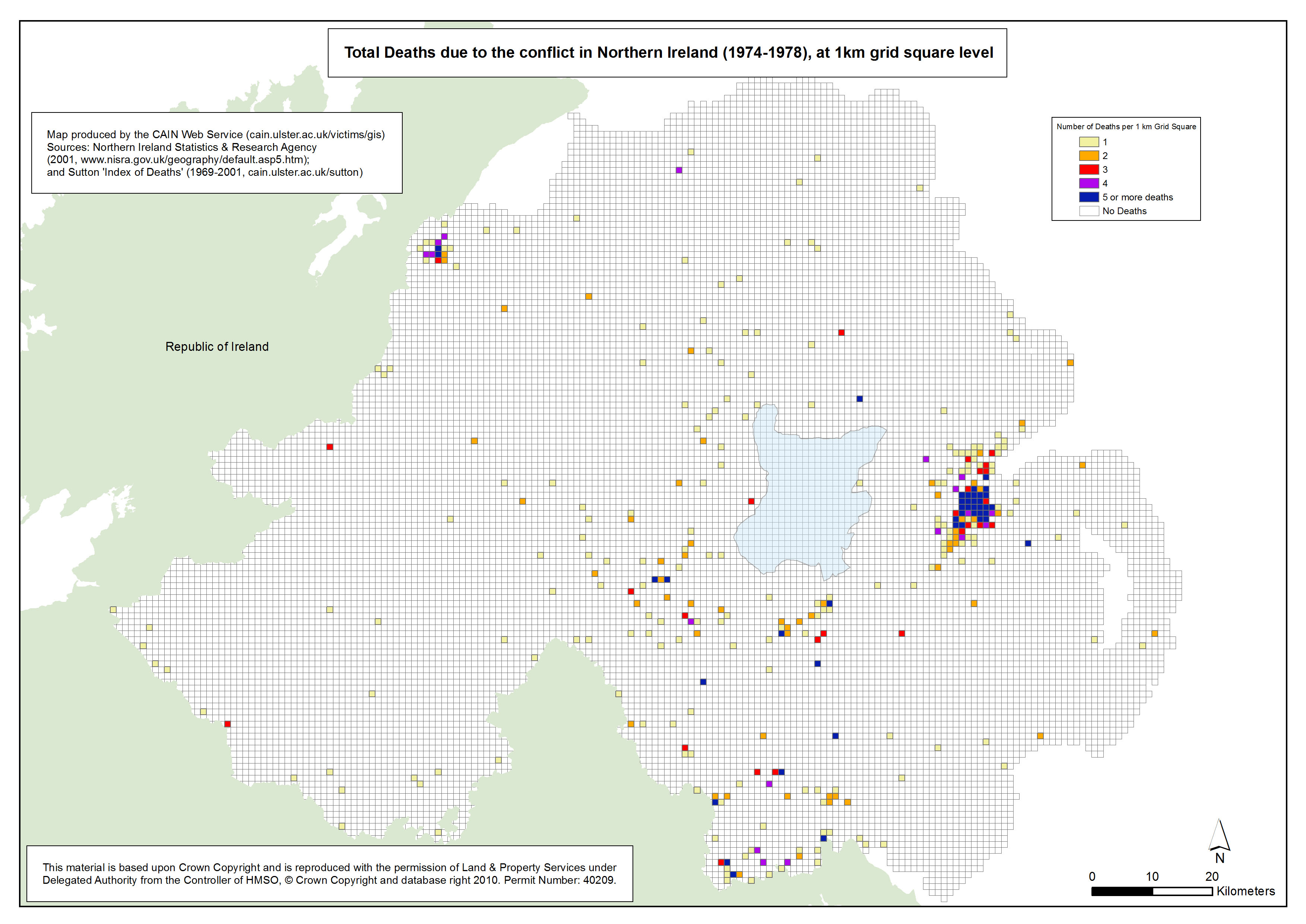Click the nisra.gov.uk geography URL text
Viewport: 1306px width, 924px height.
click(178, 159)
